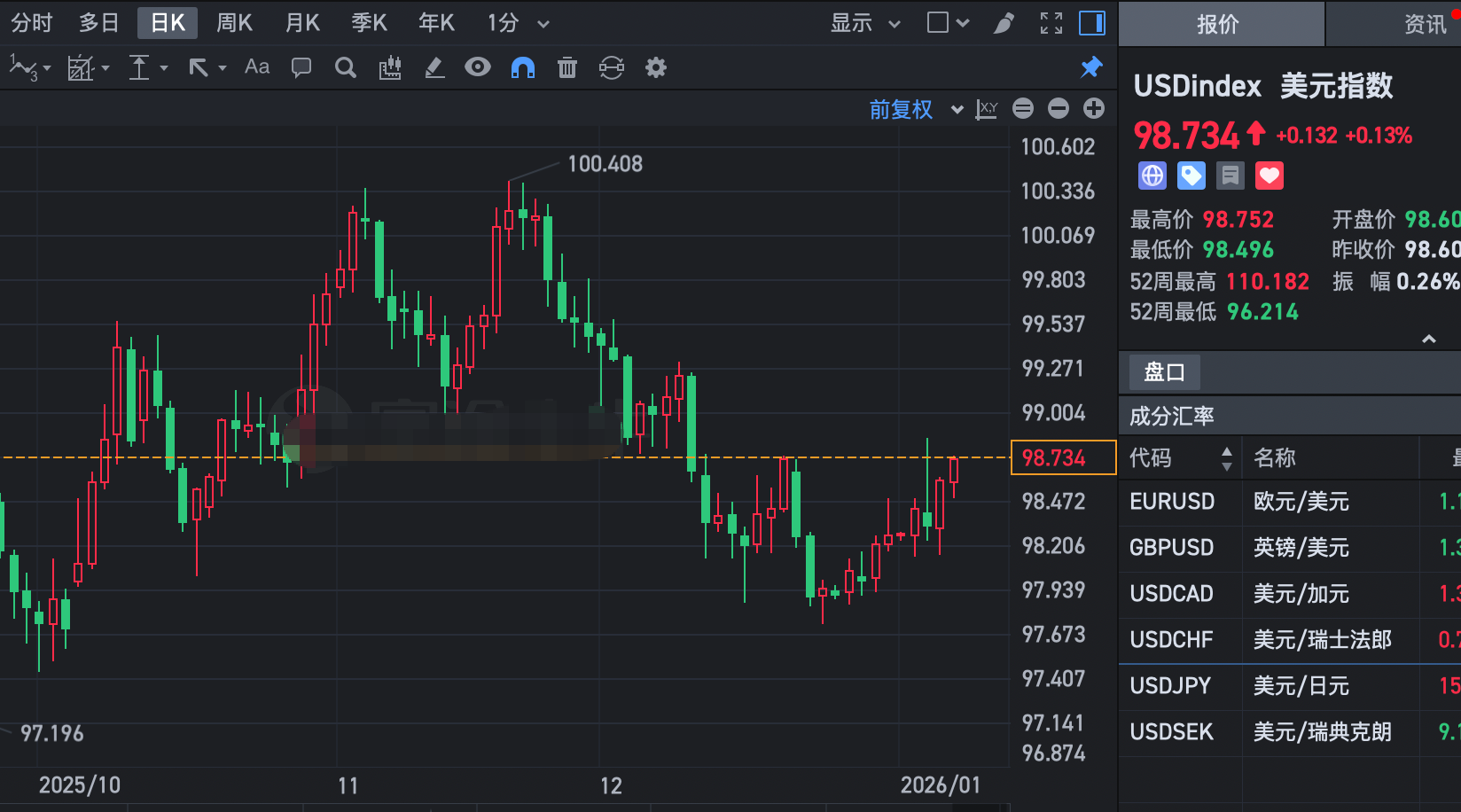This screenshot has width=1461, height=812.
Task: Click the 盘口 order book button
Action: [x=1162, y=371]
